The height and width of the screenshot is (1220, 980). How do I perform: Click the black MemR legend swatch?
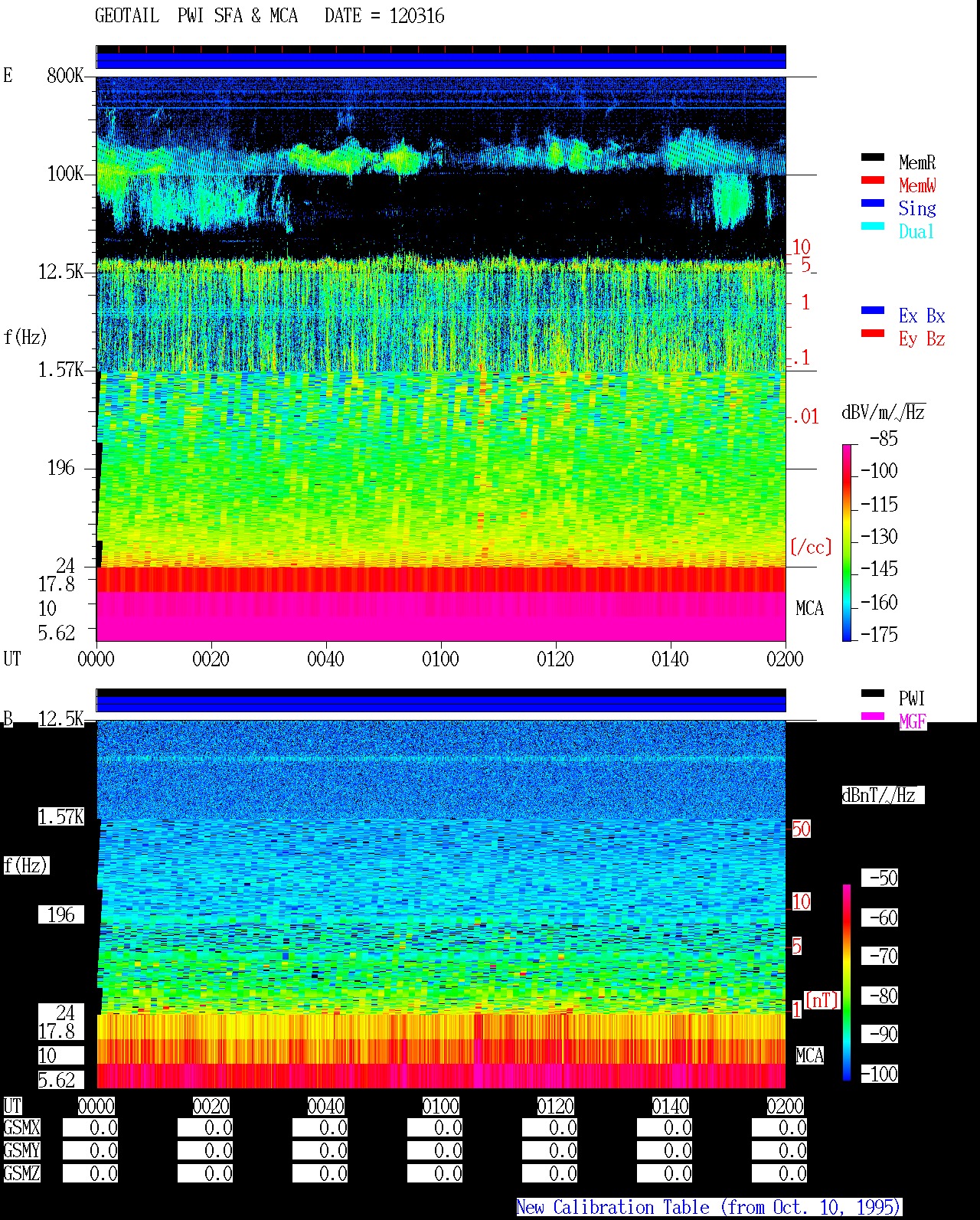(x=873, y=157)
